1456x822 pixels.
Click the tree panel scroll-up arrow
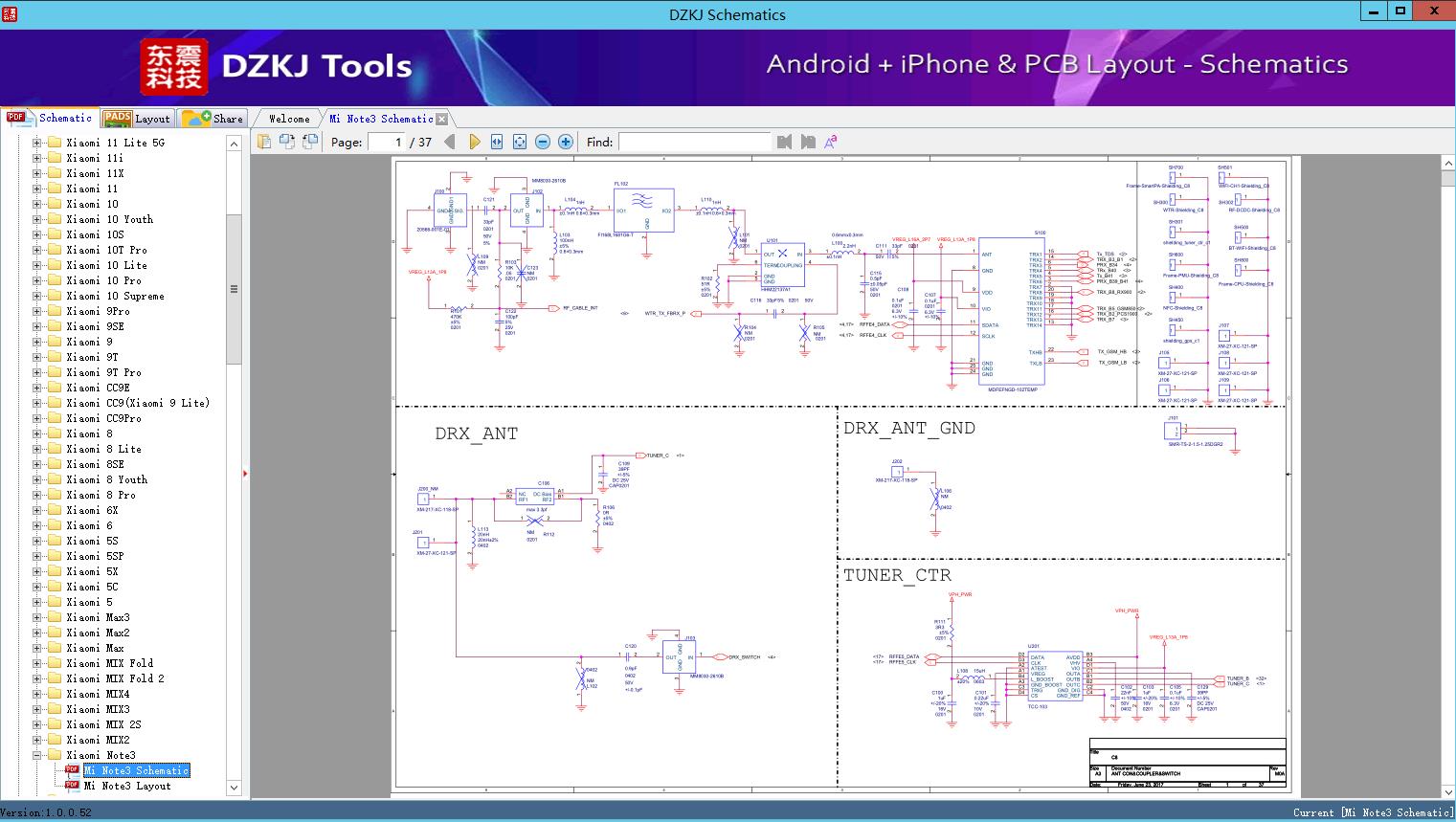[x=234, y=144]
